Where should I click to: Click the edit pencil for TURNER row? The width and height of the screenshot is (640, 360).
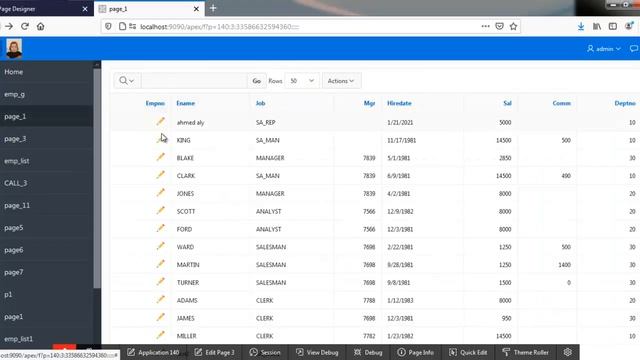click(160, 282)
